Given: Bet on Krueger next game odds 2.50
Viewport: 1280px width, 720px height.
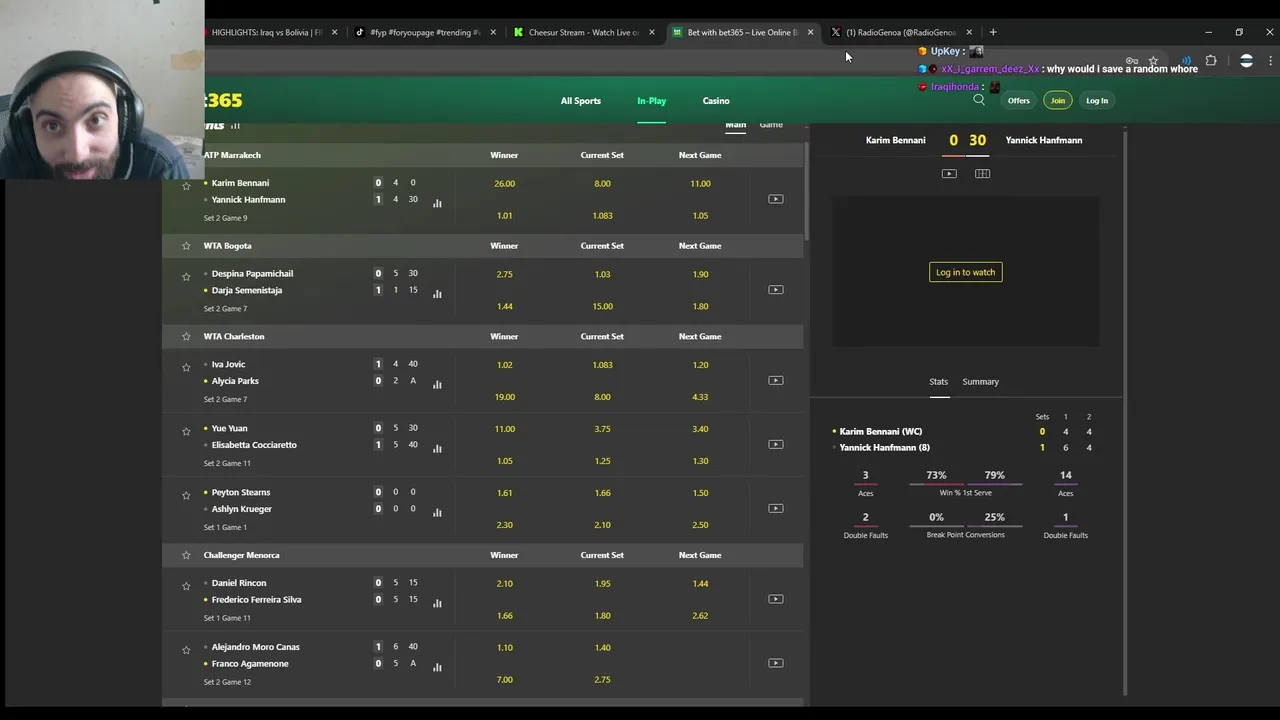Looking at the screenshot, I should pos(700,525).
